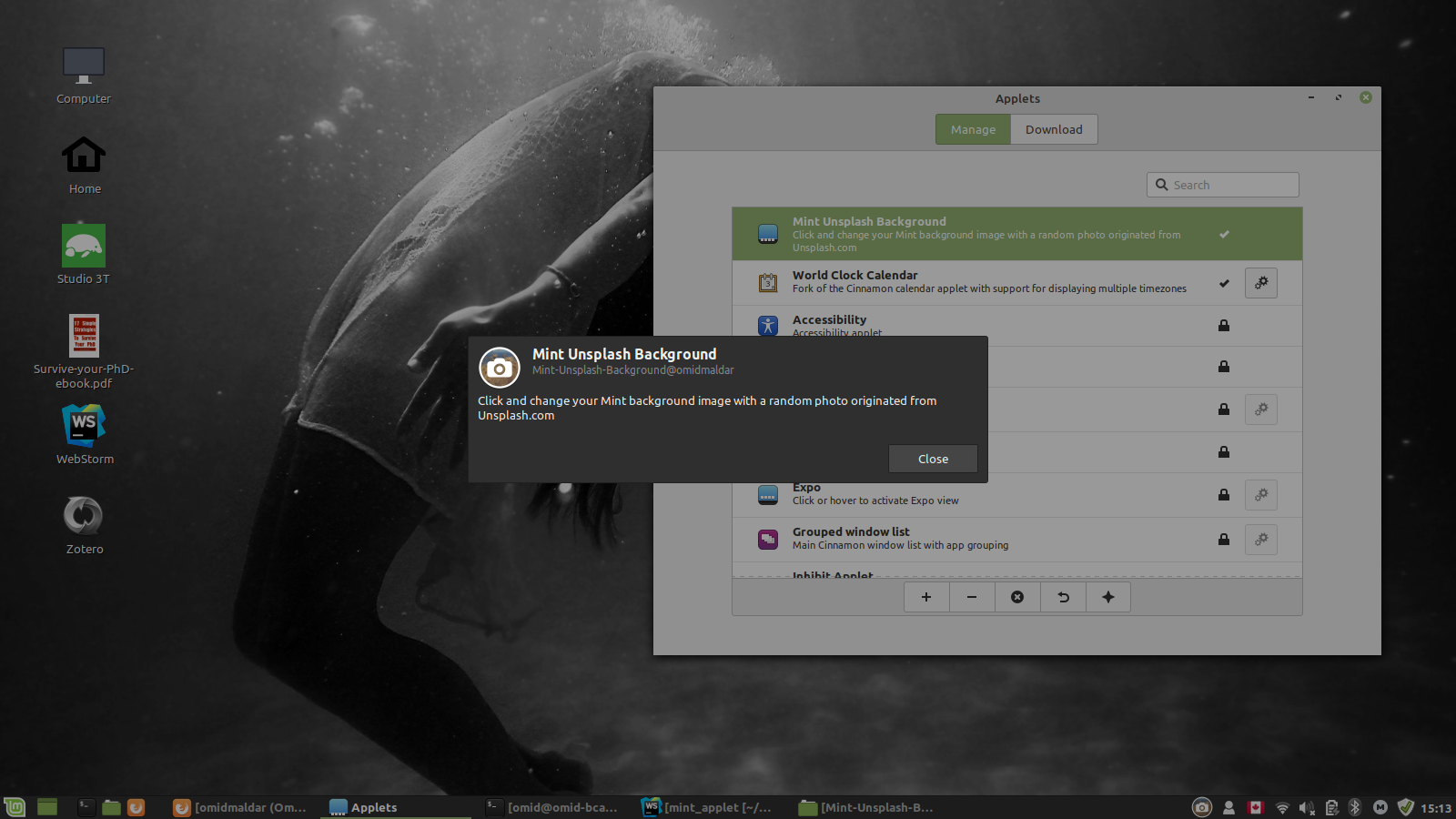Launch WebStorm from desktop shortcut
Viewport: 1456px width, 819px height.
(x=84, y=435)
